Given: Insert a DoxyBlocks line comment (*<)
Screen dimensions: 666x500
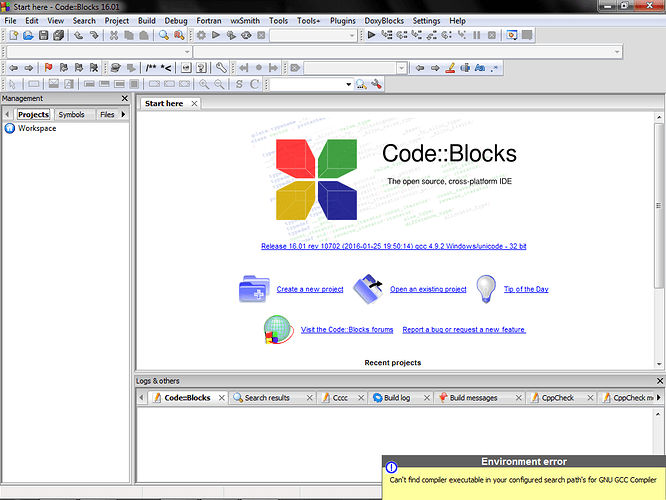Looking at the screenshot, I should pos(166,68).
